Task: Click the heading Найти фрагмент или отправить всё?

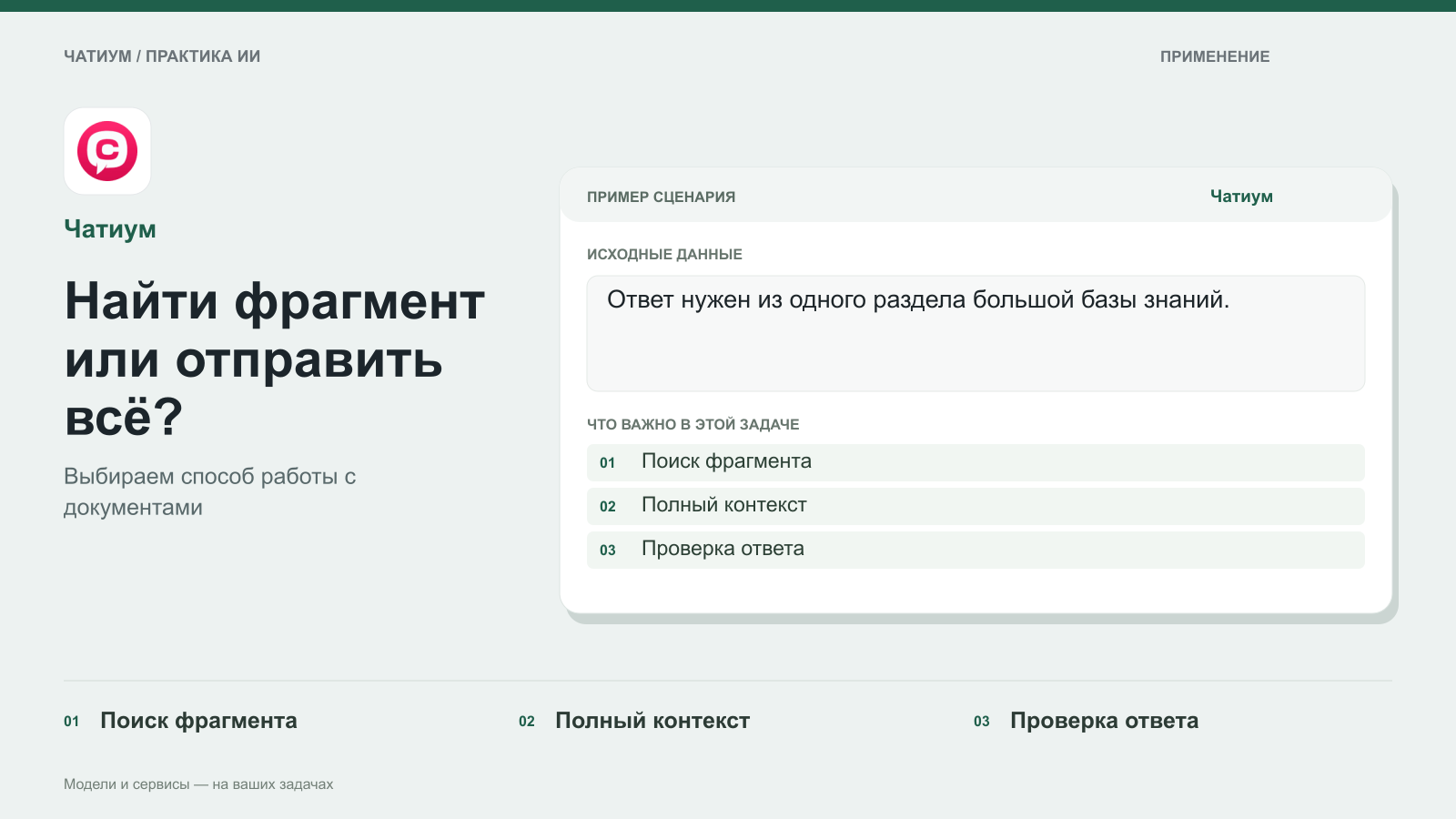Action: 275,359
